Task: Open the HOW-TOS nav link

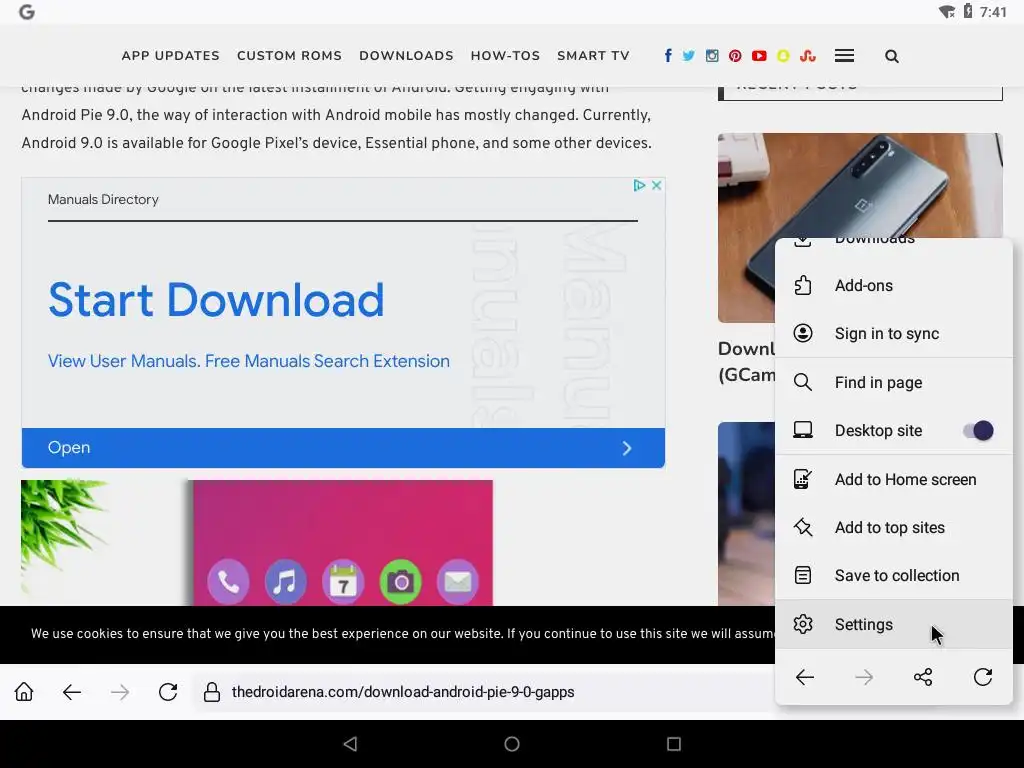Action: pos(505,56)
